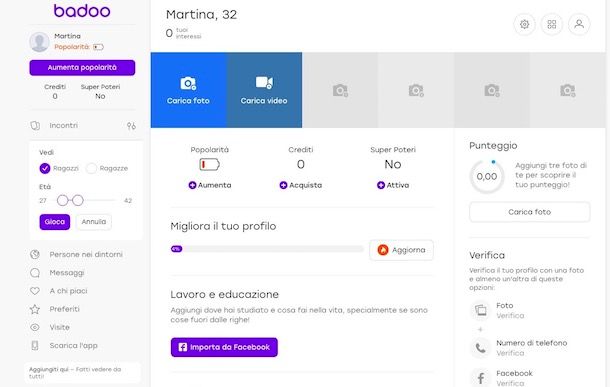Image resolution: width=610 pixels, height=387 pixels.
Task: Click the heart icon beside A chi piaci
Action: (x=35, y=291)
